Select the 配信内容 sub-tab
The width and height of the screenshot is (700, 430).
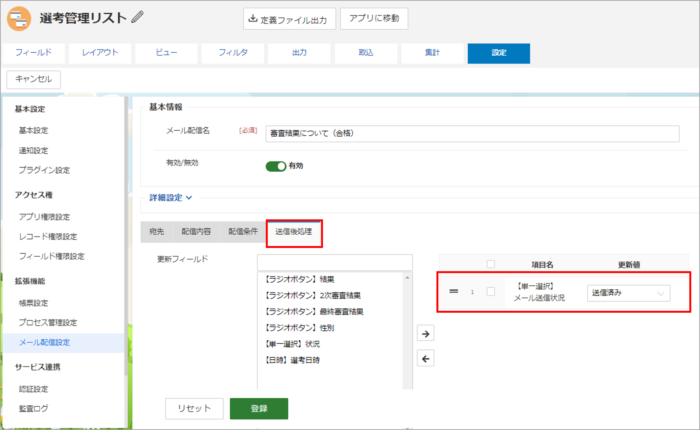pos(196,232)
